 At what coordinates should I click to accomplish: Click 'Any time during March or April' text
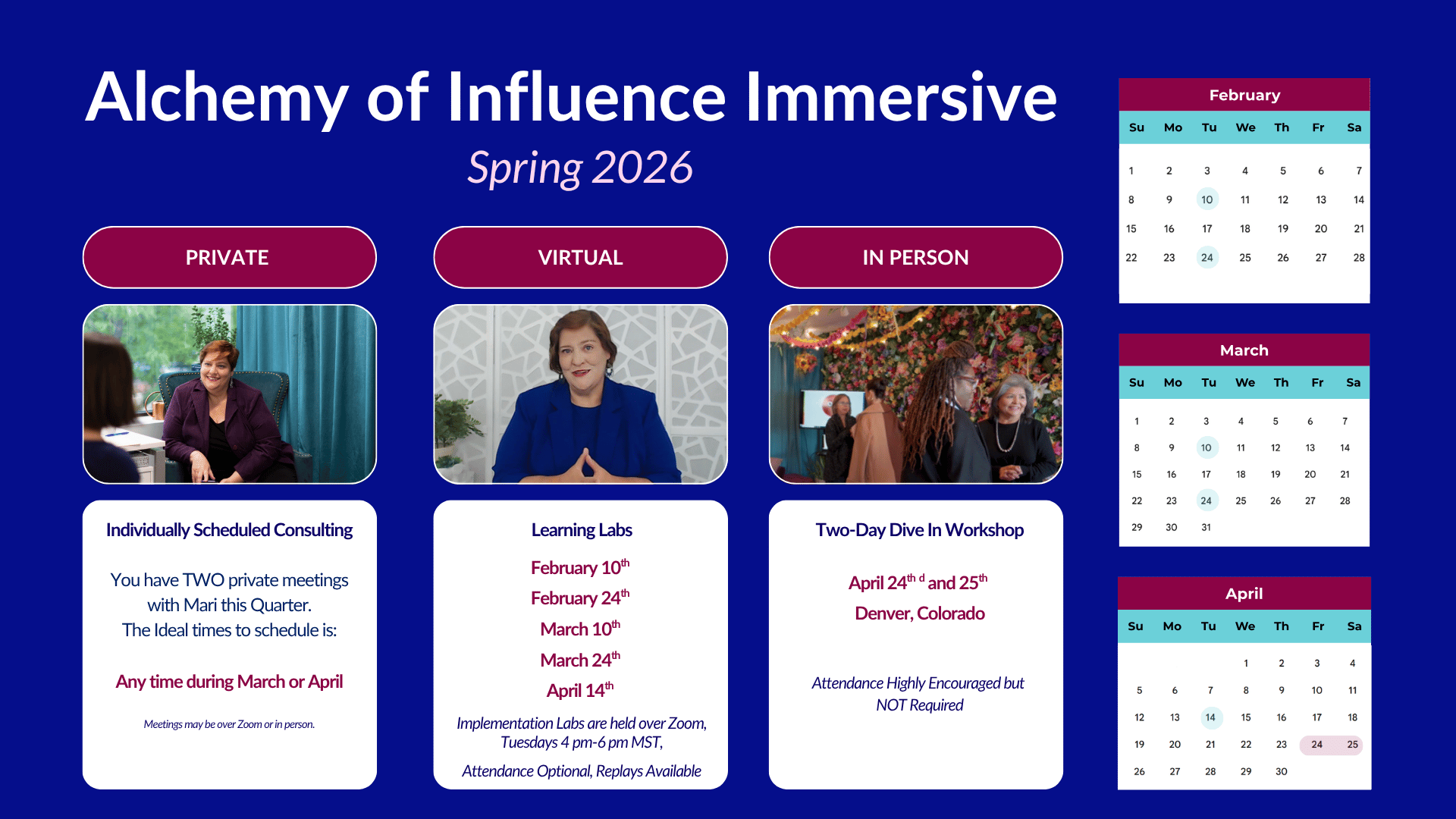(229, 681)
